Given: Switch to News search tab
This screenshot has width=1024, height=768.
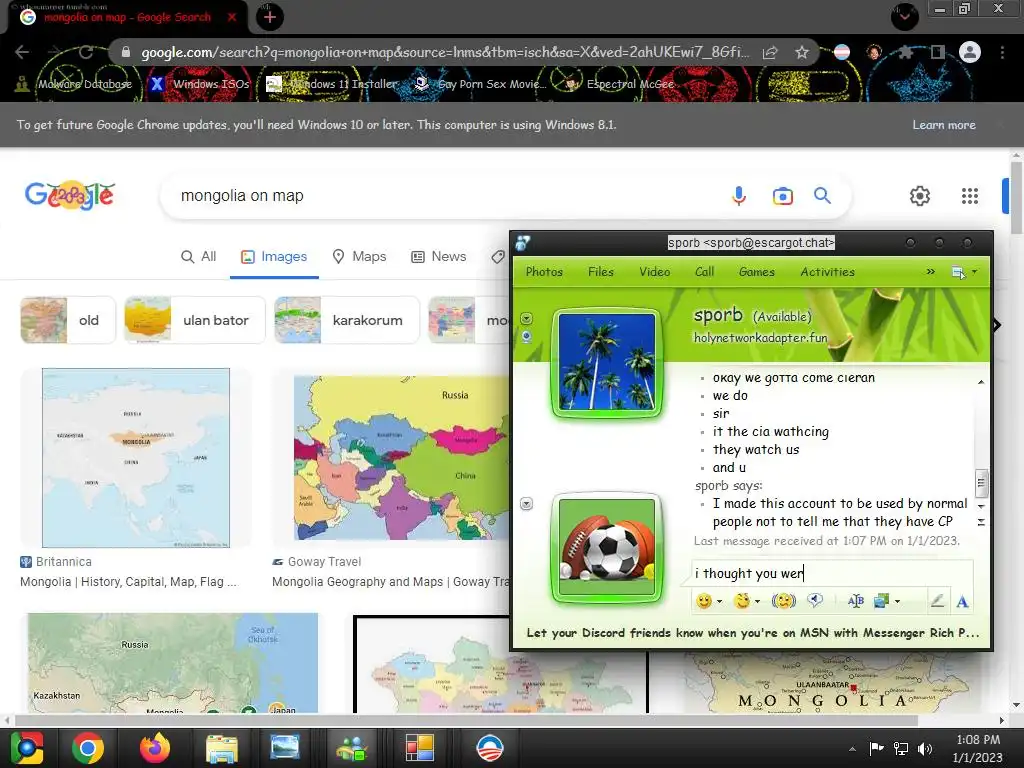Looking at the screenshot, I should 439,257.
